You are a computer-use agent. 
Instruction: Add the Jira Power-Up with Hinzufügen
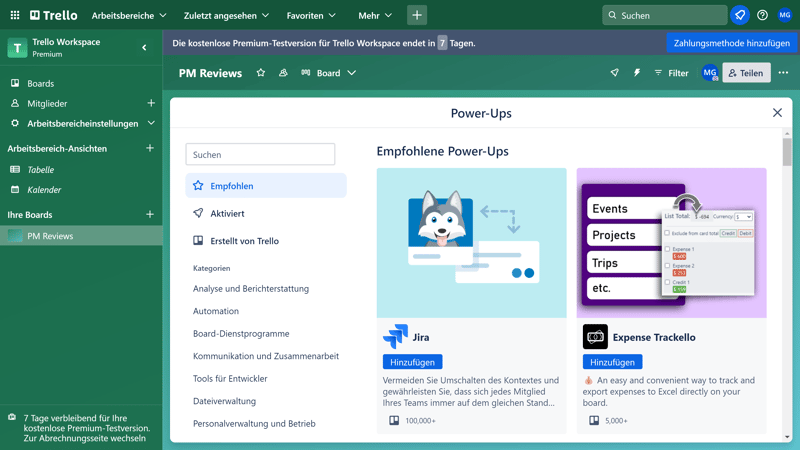(x=412, y=362)
